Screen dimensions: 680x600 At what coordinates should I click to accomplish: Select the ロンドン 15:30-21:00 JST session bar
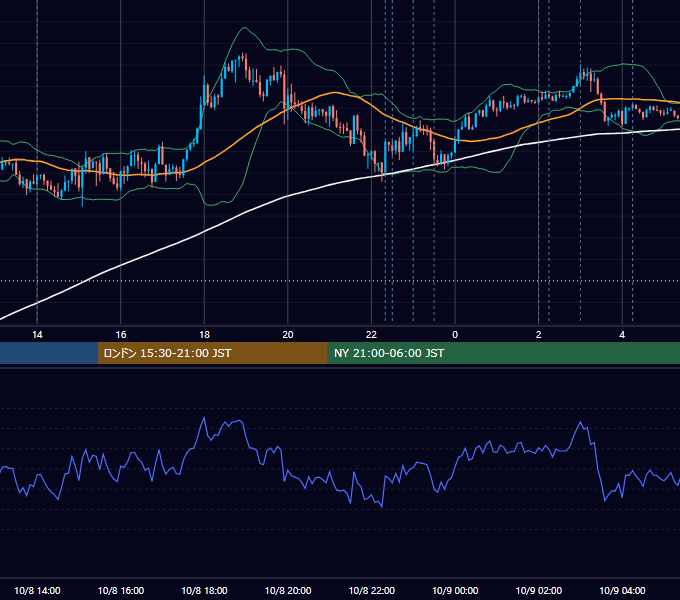[x=212, y=353]
